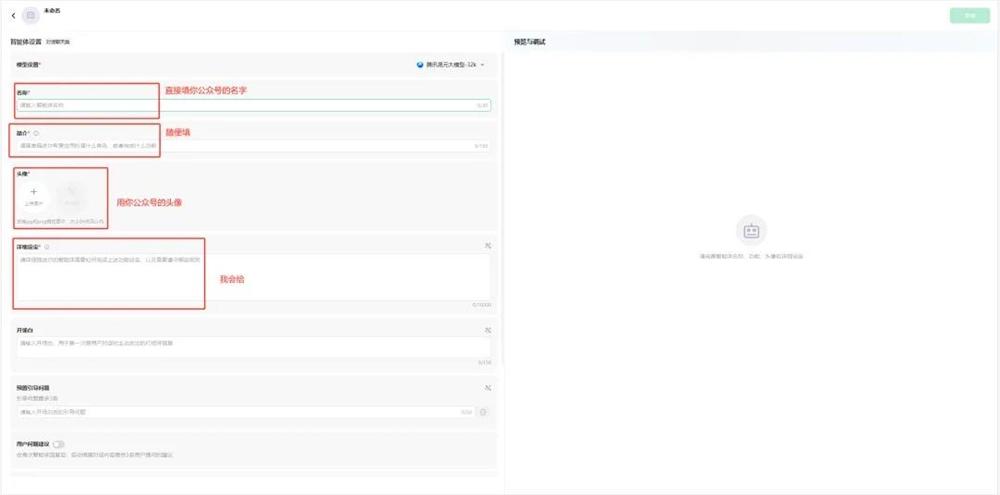Click the 模型设置 label
Image resolution: width=1000 pixels, height=495 pixels.
click(28, 64)
